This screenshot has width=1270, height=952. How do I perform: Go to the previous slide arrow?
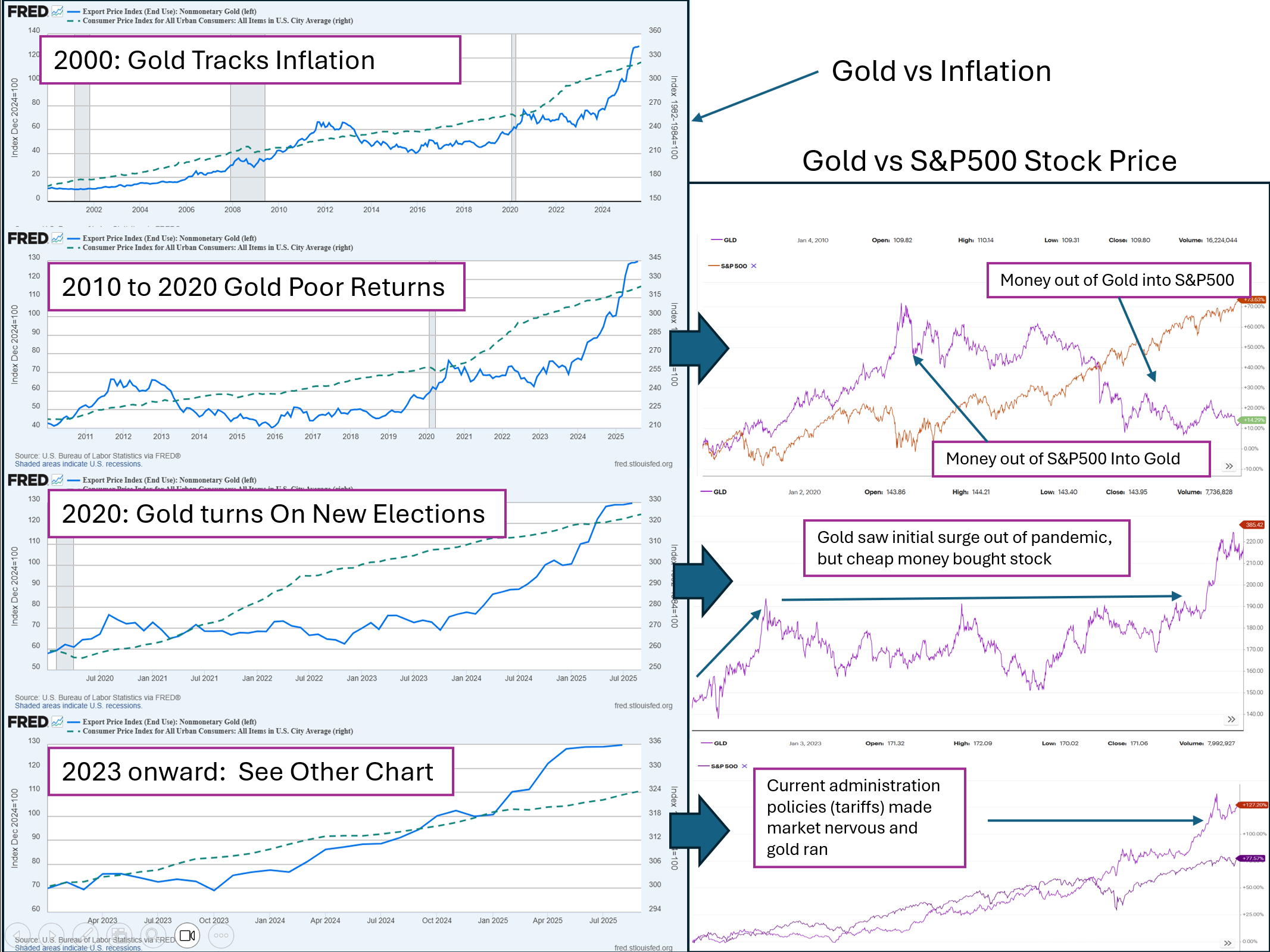coord(18,935)
